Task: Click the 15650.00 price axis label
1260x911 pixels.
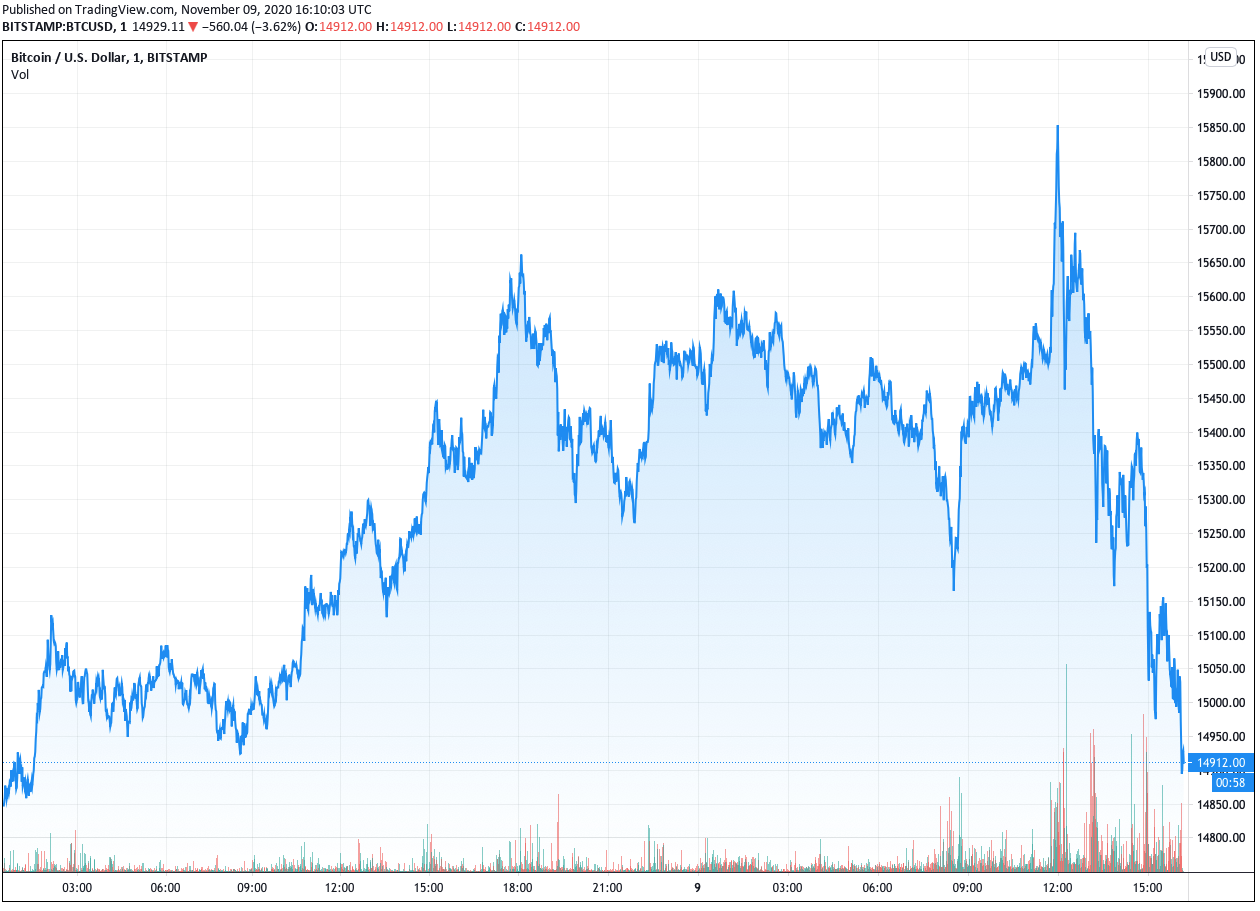Action: click(x=1221, y=263)
